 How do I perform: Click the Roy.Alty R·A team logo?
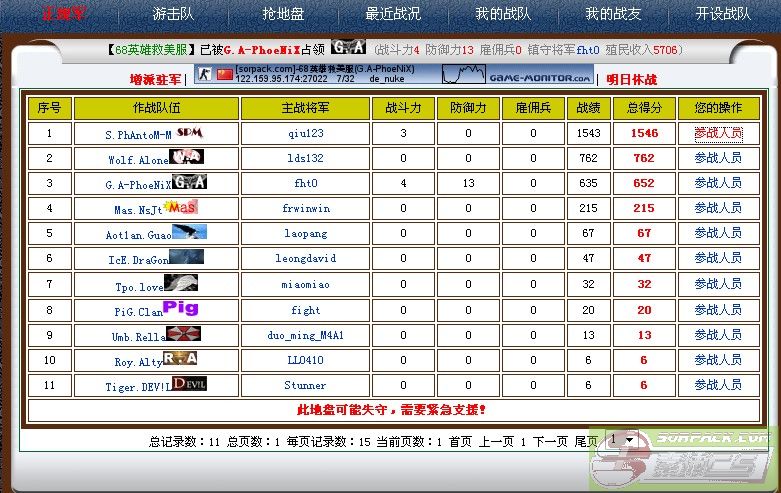click(180, 359)
